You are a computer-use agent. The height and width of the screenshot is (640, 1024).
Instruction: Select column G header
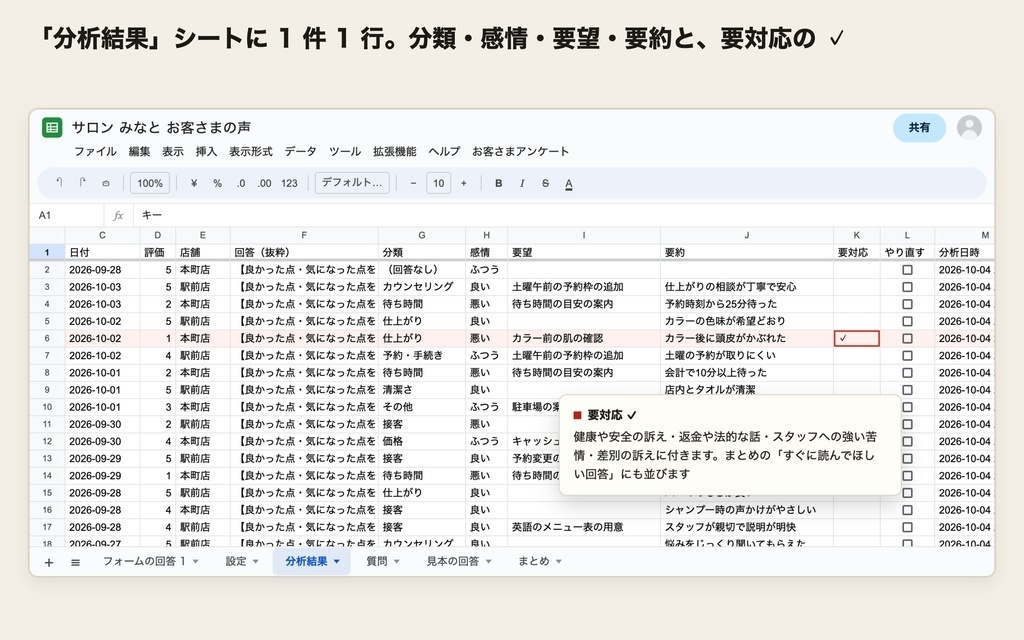(x=422, y=235)
